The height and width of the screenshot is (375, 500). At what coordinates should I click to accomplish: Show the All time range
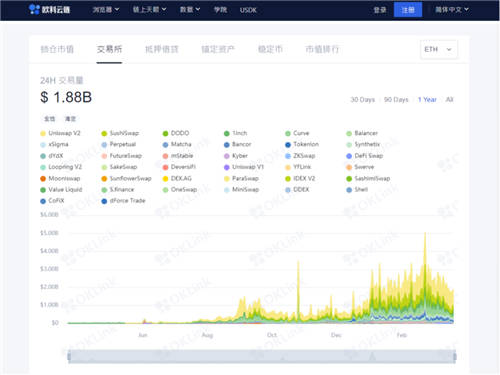449,99
